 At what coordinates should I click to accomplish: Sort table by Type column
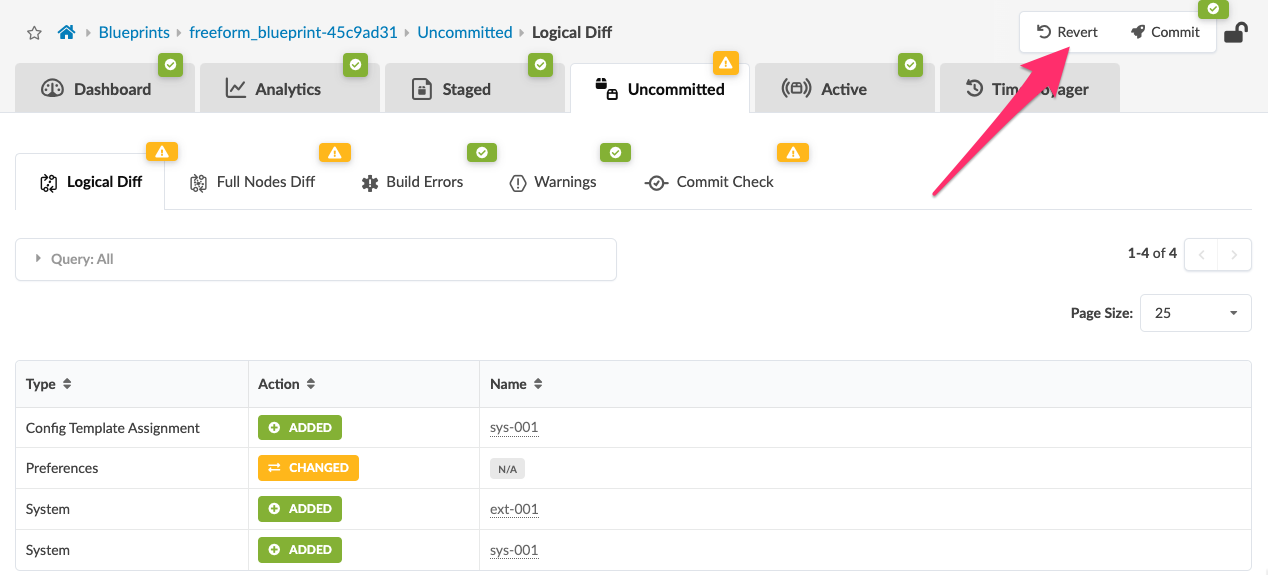[67, 384]
